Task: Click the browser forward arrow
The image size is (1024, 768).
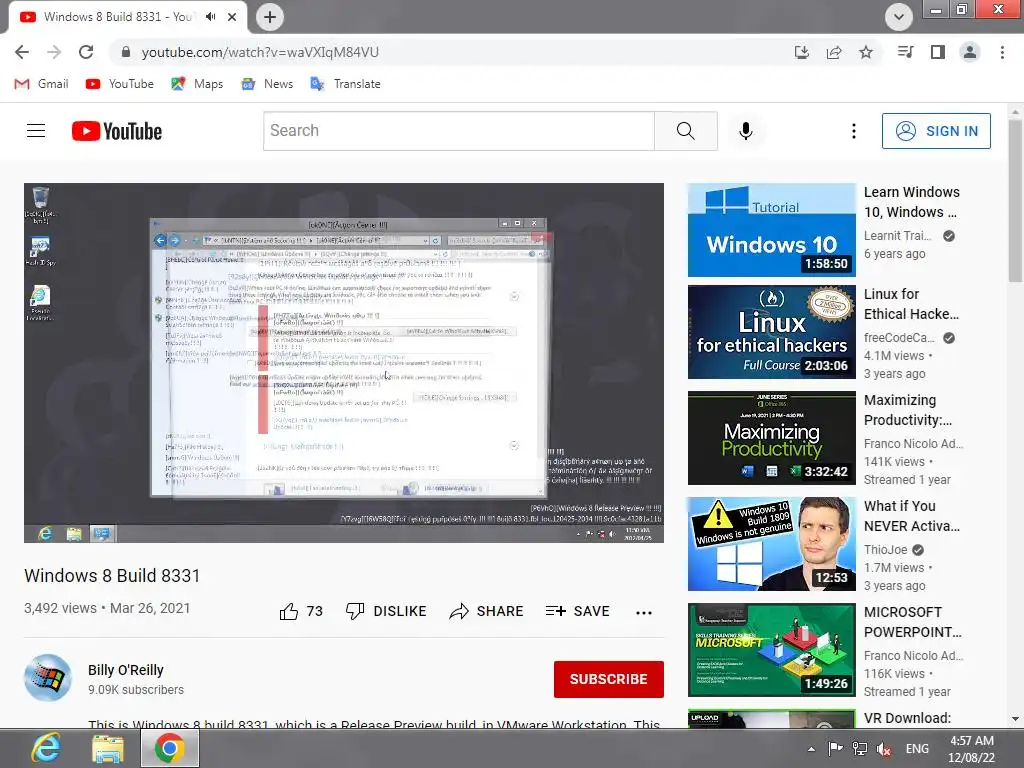Action: point(54,52)
